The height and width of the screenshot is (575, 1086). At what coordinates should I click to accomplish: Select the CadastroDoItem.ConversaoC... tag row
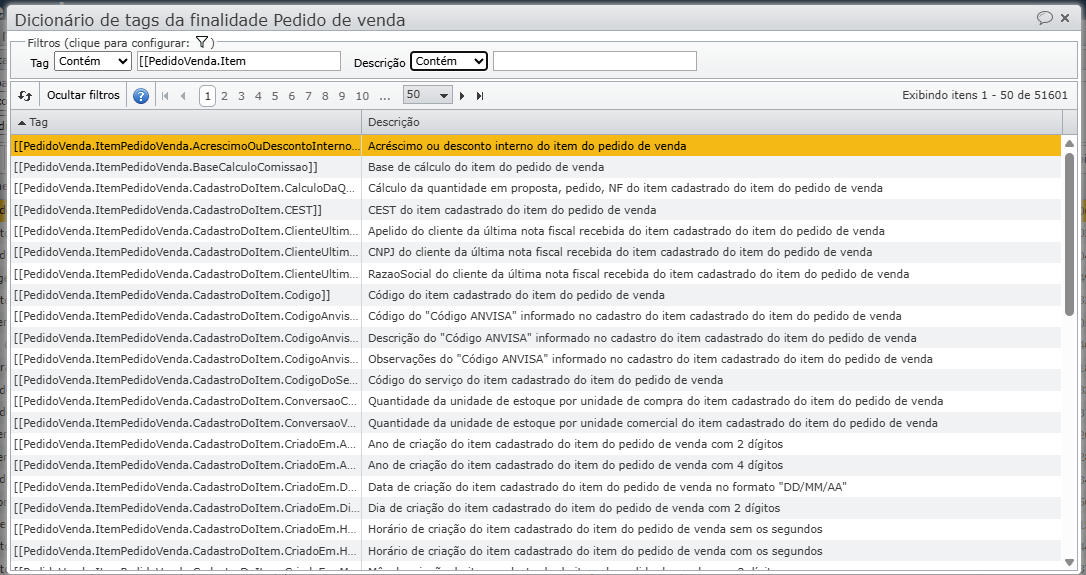tap(535, 401)
